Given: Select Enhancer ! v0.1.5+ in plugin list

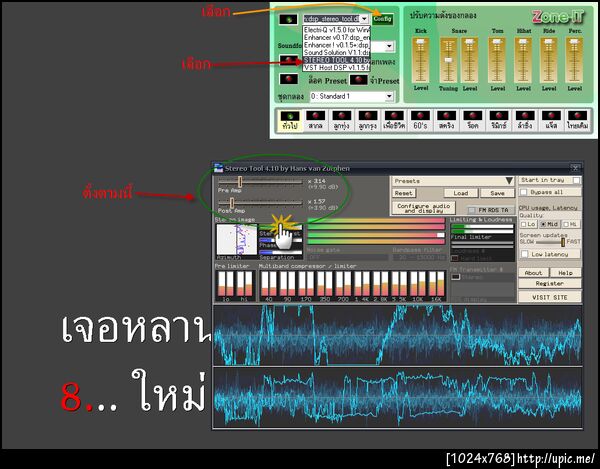Looking at the screenshot, I should coord(337,45).
